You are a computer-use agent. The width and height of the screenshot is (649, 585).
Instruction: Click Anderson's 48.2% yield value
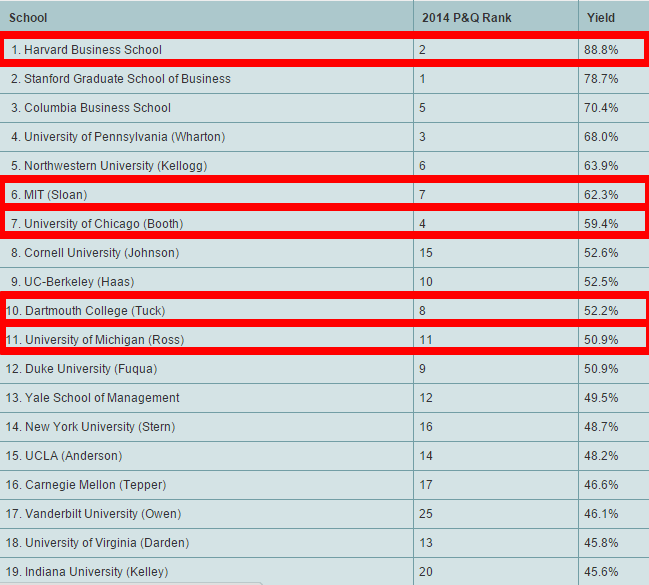(x=601, y=455)
